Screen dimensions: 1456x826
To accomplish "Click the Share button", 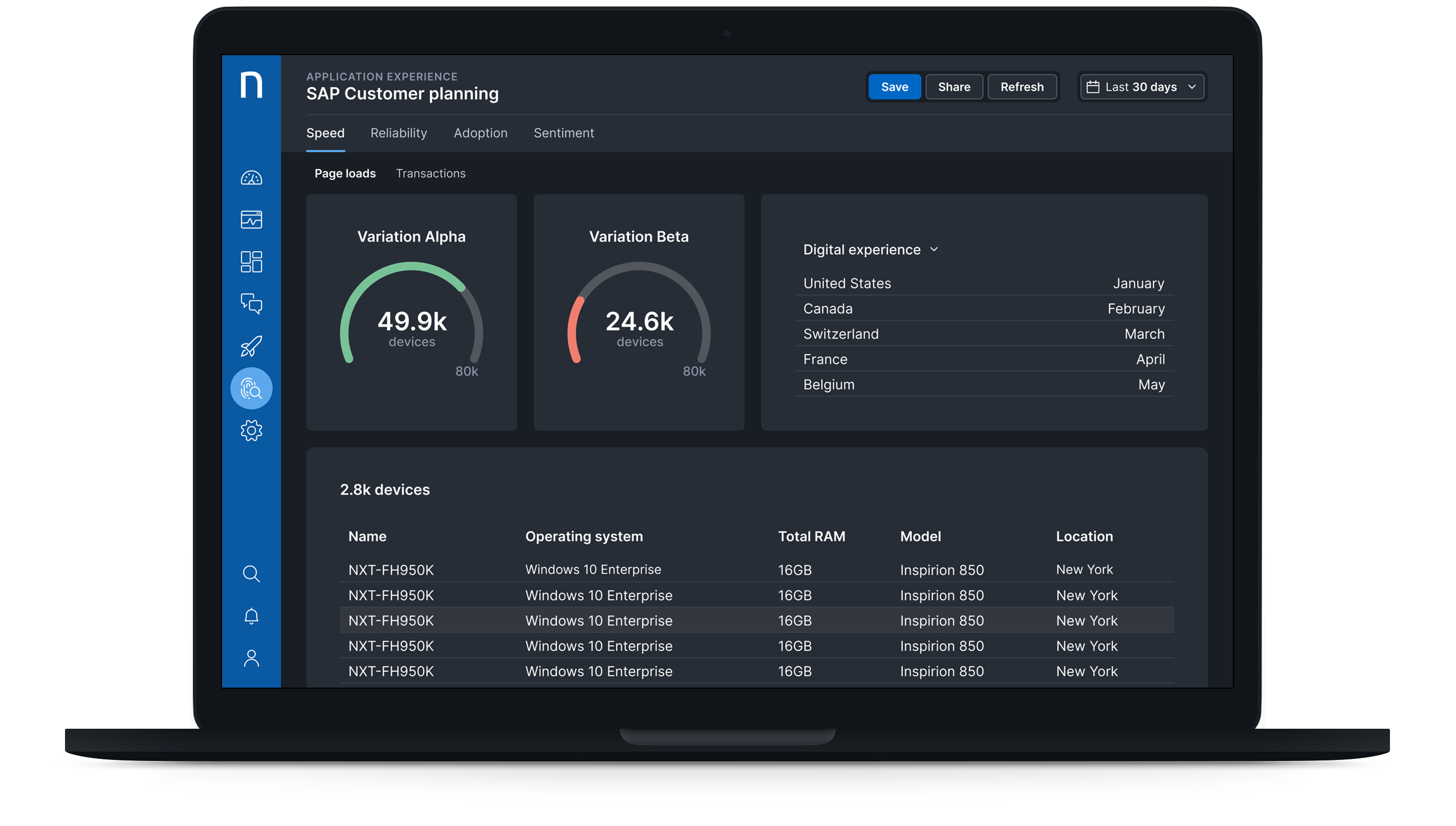I will (x=954, y=87).
